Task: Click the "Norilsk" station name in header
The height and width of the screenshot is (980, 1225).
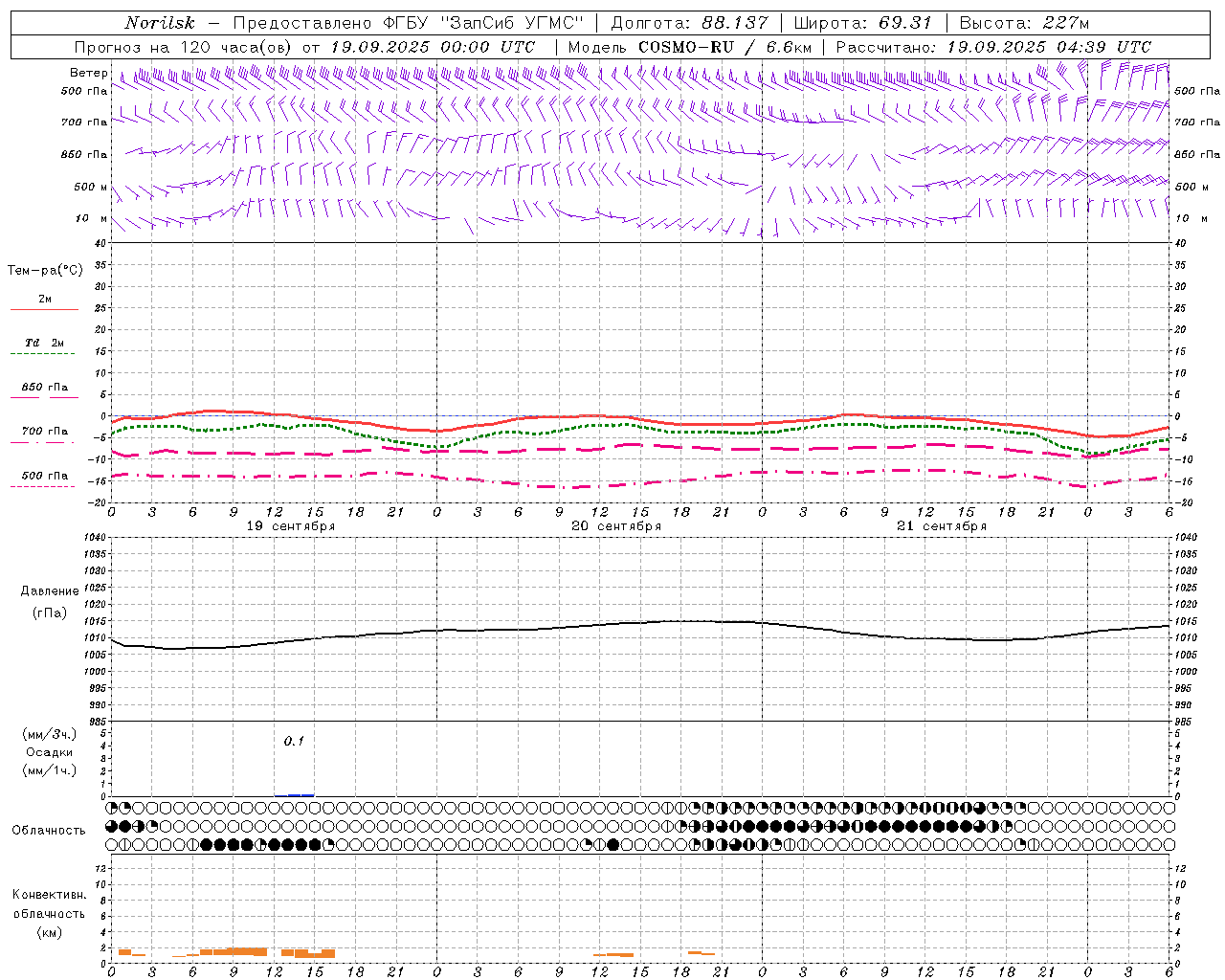Action: [x=160, y=23]
